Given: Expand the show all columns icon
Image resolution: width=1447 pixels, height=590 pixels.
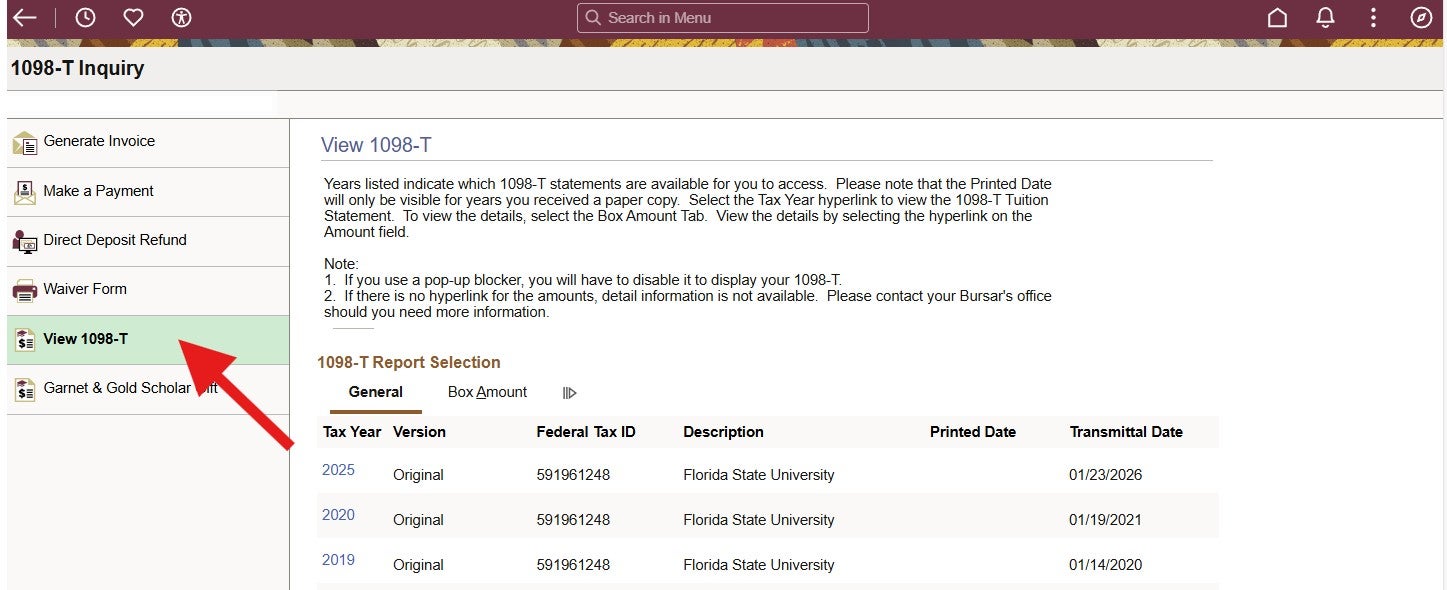Looking at the screenshot, I should tap(570, 393).
